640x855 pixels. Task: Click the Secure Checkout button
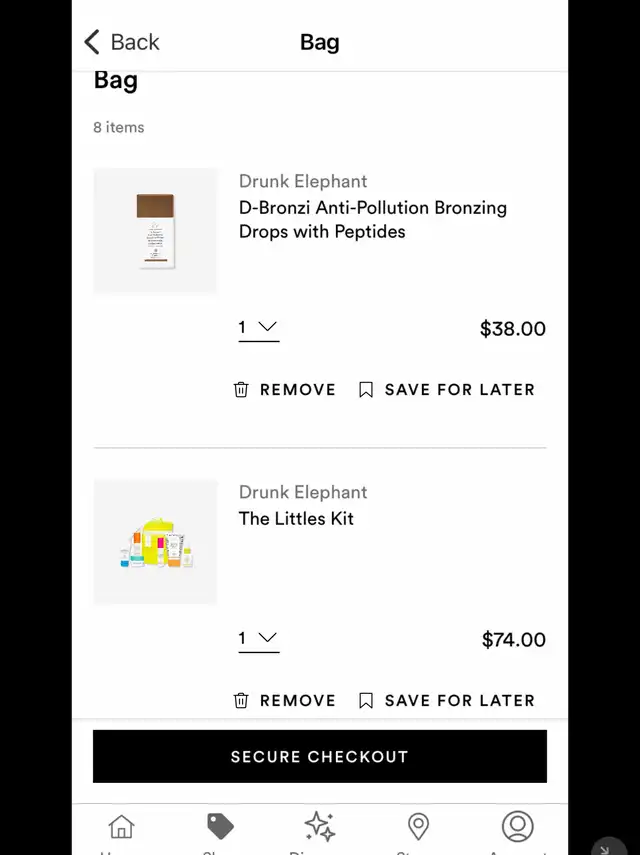(319, 756)
